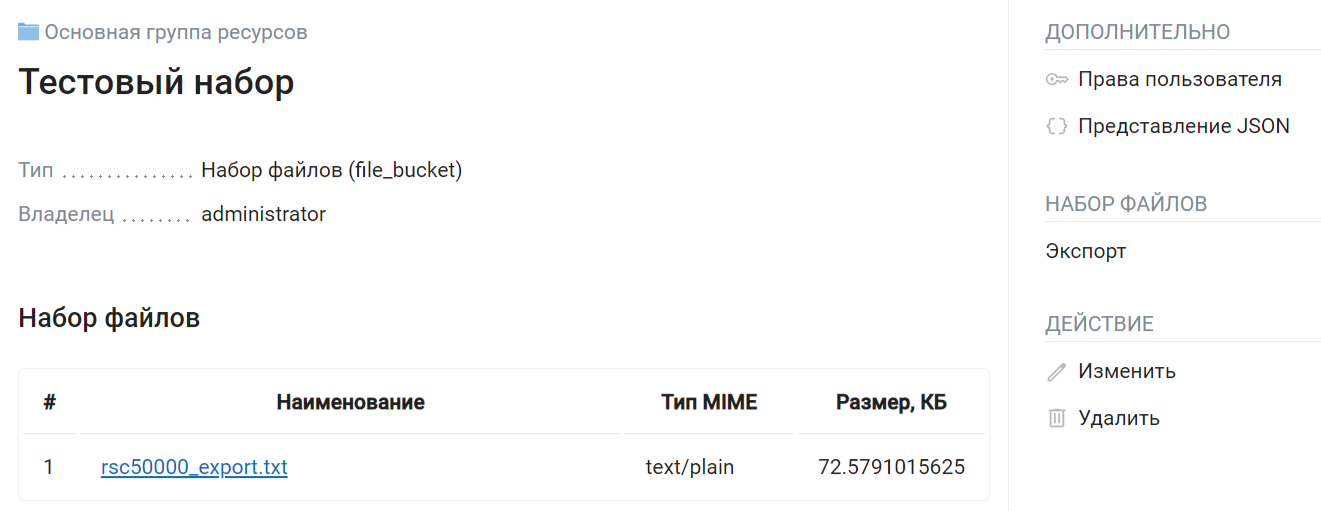This screenshot has height=511, width=1321.
Task: Click the key icon for Права пользователя
Action: 1057,80
